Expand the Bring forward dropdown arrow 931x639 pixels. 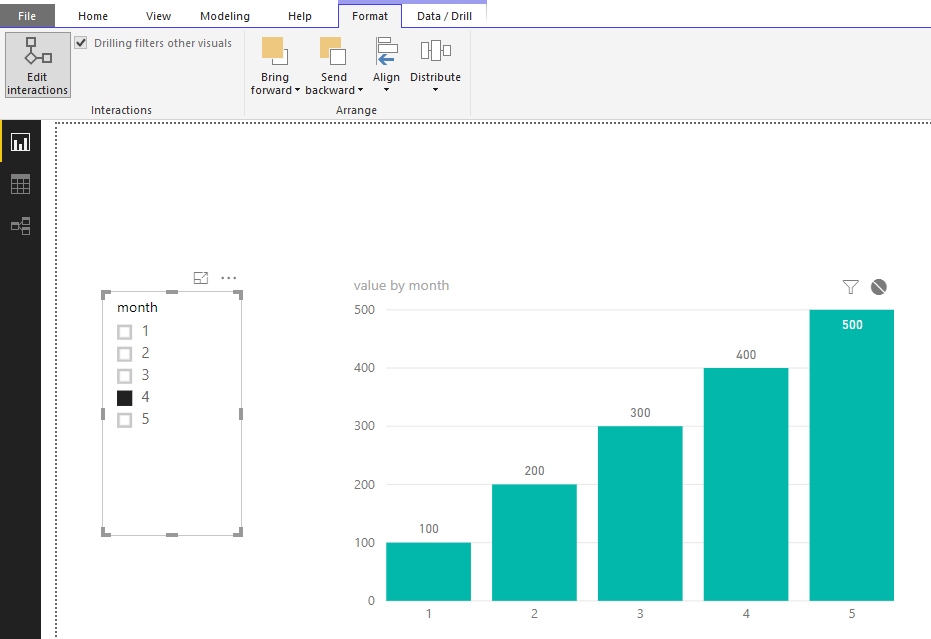(x=297, y=90)
